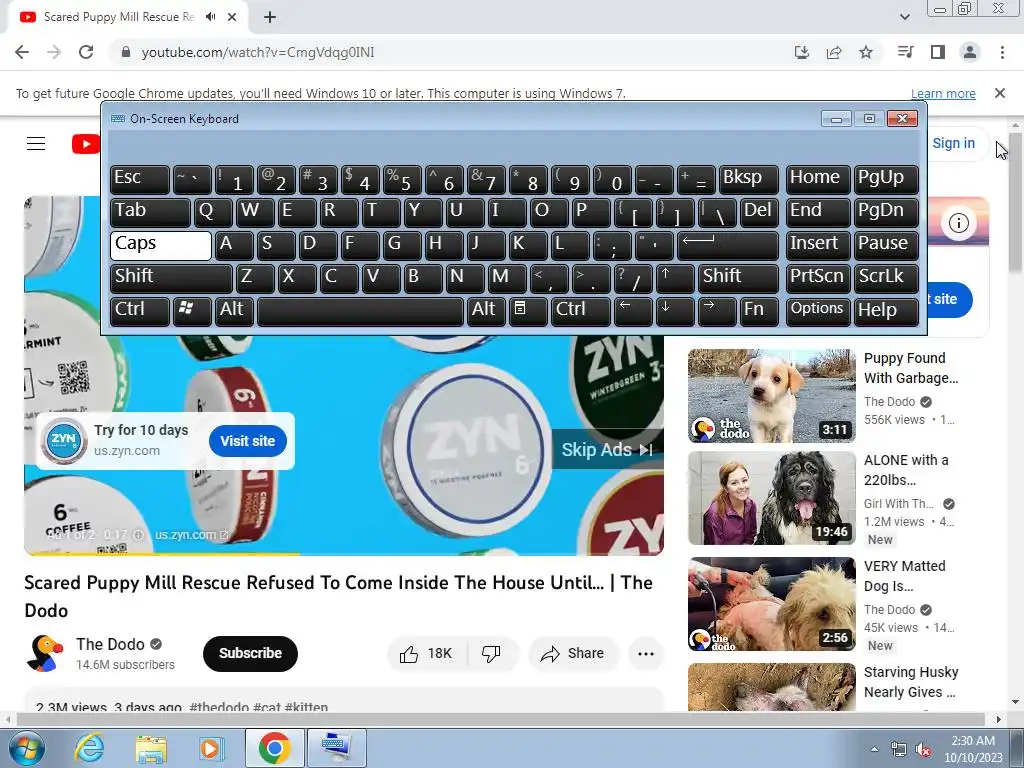Open Puppy Found With Garbage video thumbnail

[771, 395]
